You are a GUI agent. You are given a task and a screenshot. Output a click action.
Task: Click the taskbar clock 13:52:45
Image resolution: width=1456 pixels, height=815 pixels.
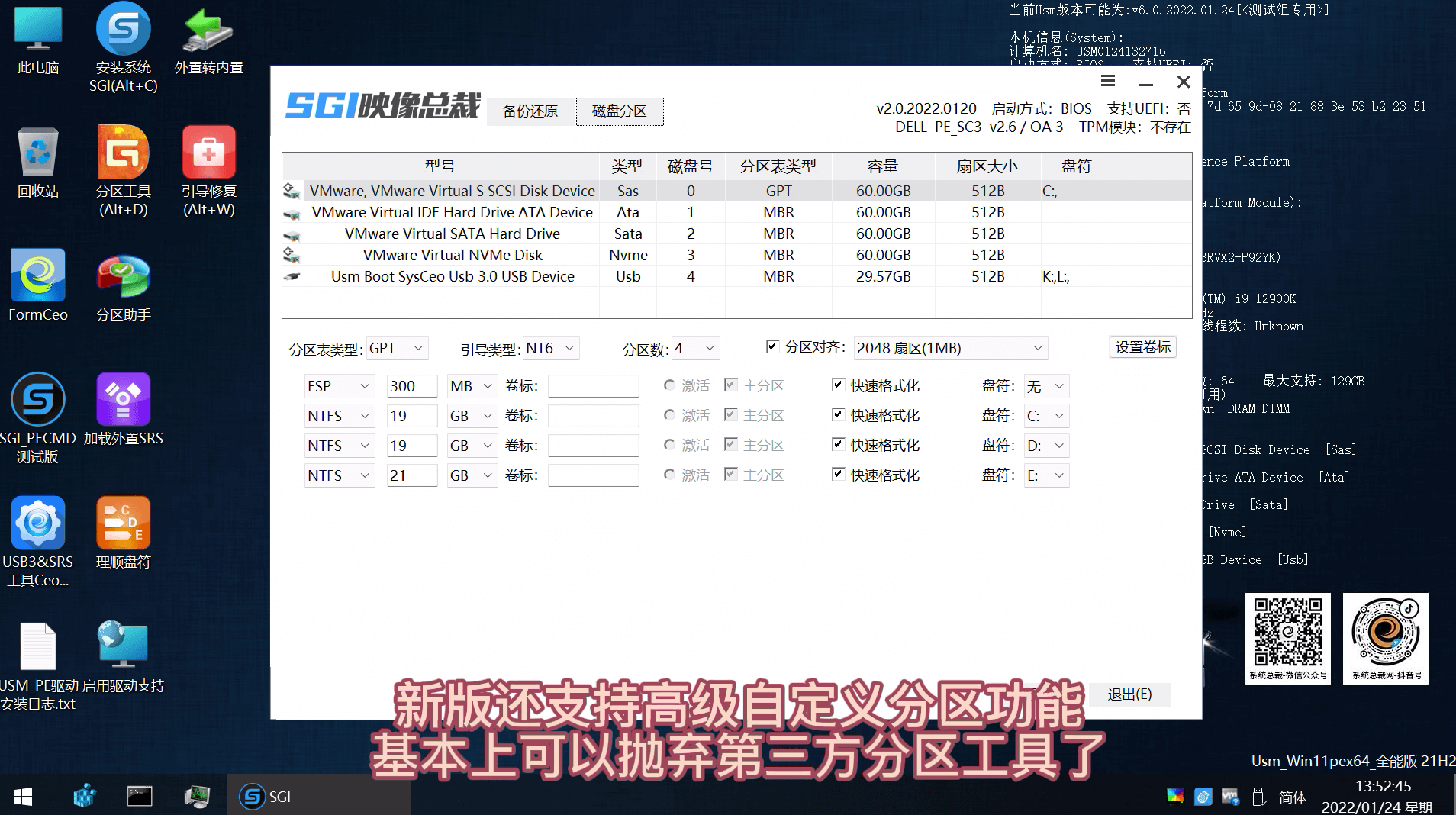click(1383, 786)
